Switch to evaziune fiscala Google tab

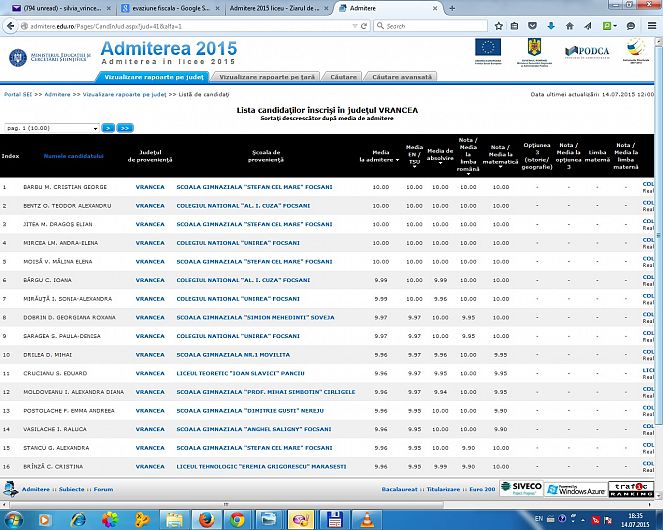[170, 8]
